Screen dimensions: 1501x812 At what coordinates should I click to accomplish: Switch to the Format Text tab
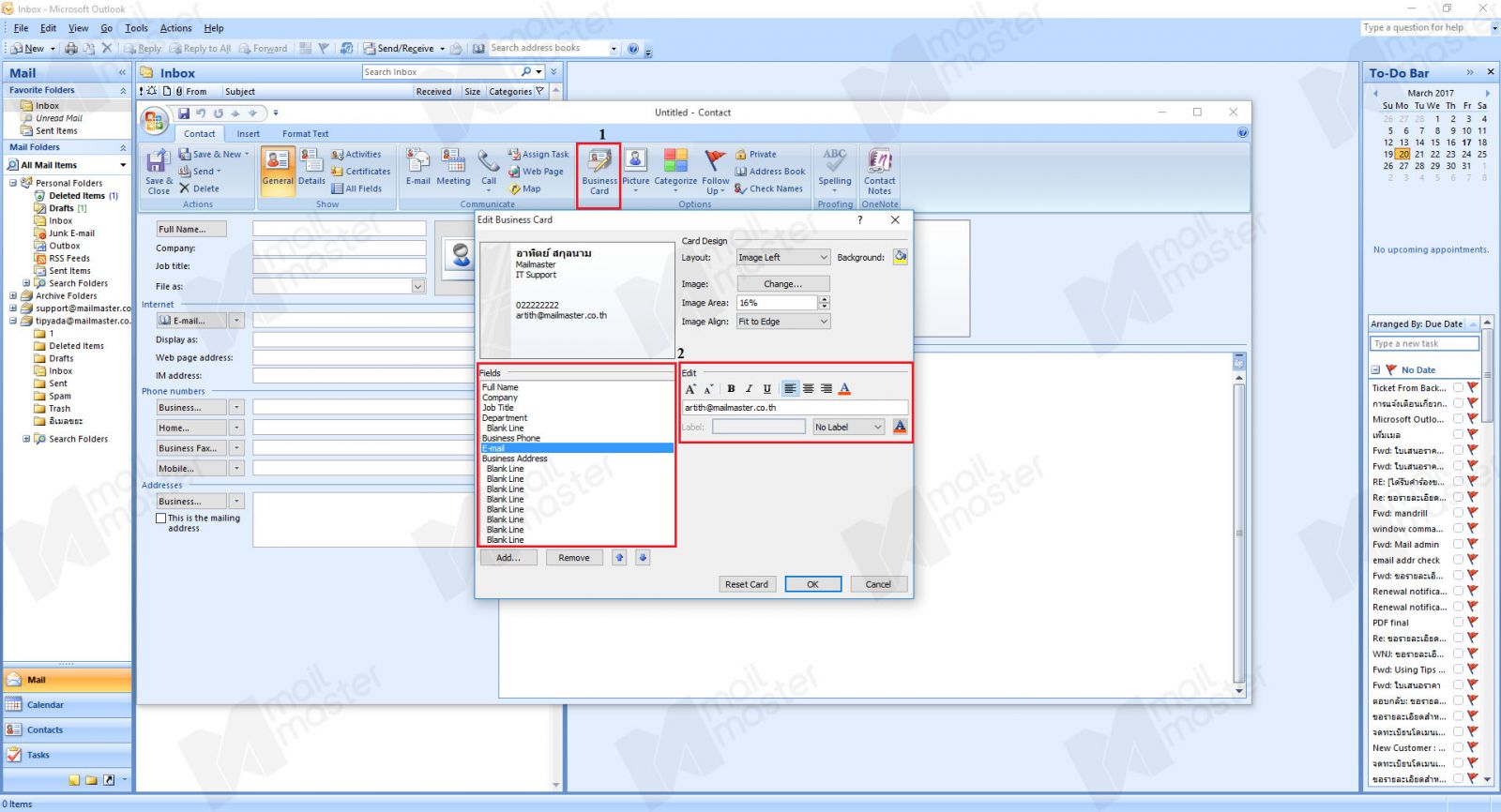click(x=305, y=134)
